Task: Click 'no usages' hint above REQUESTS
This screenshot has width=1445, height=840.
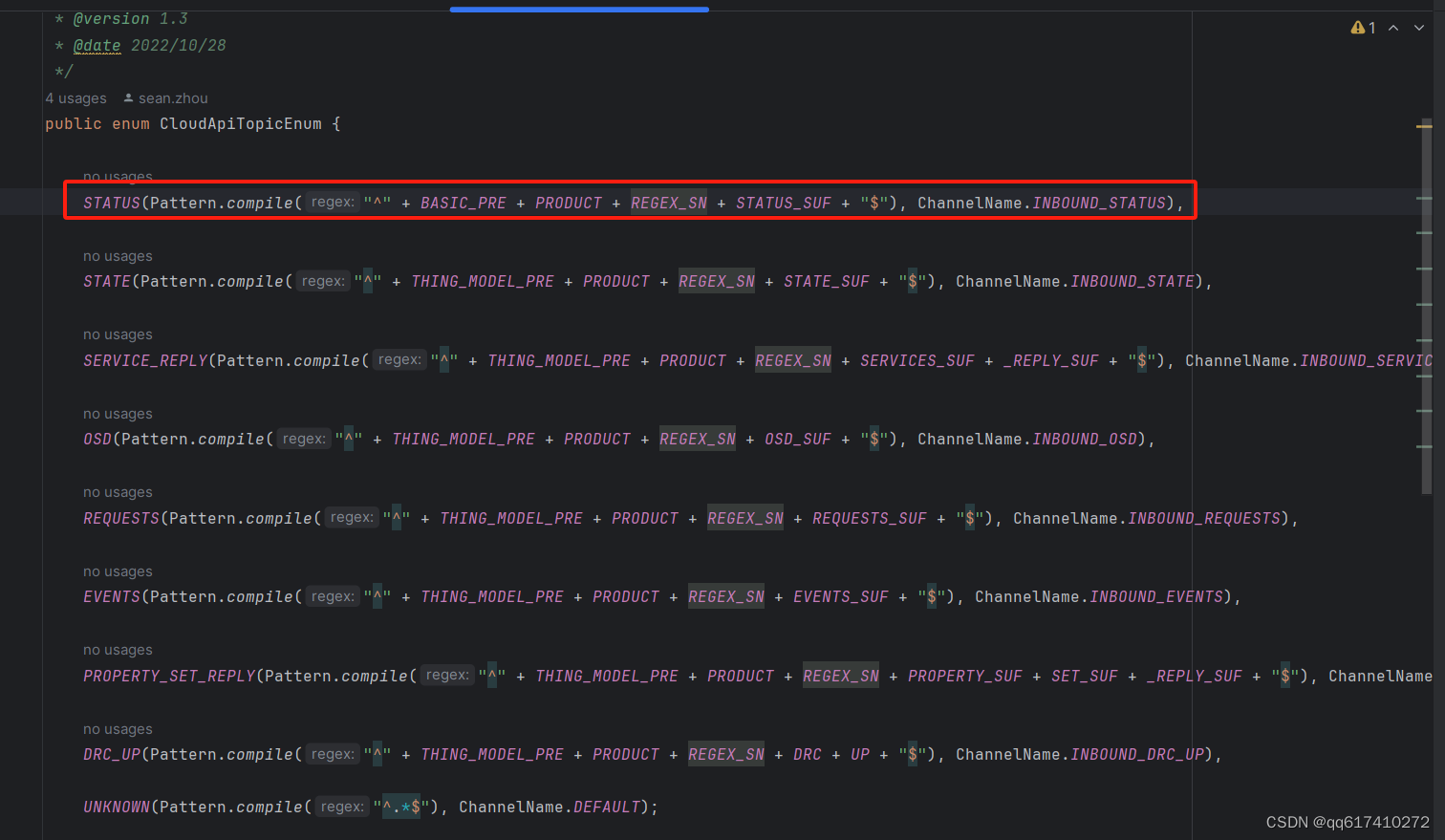Action: pyautogui.click(x=118, y=492)
